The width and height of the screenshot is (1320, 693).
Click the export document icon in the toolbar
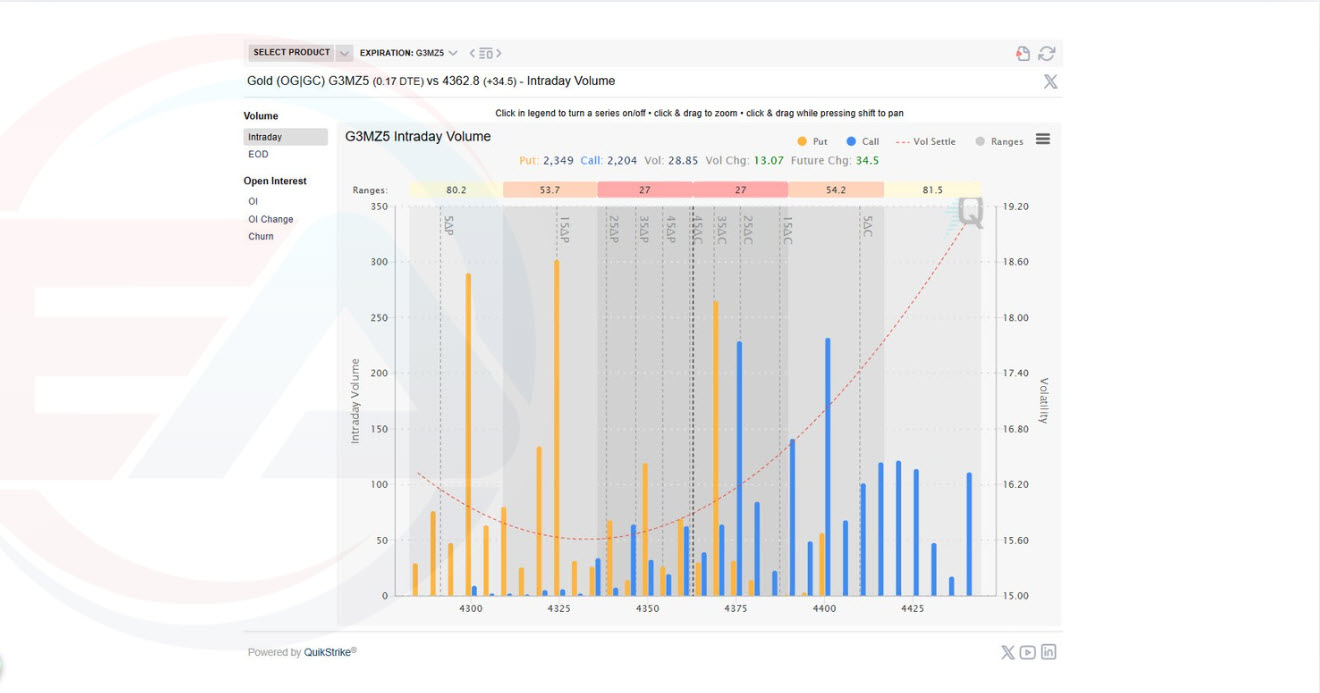click(1022, 52)
